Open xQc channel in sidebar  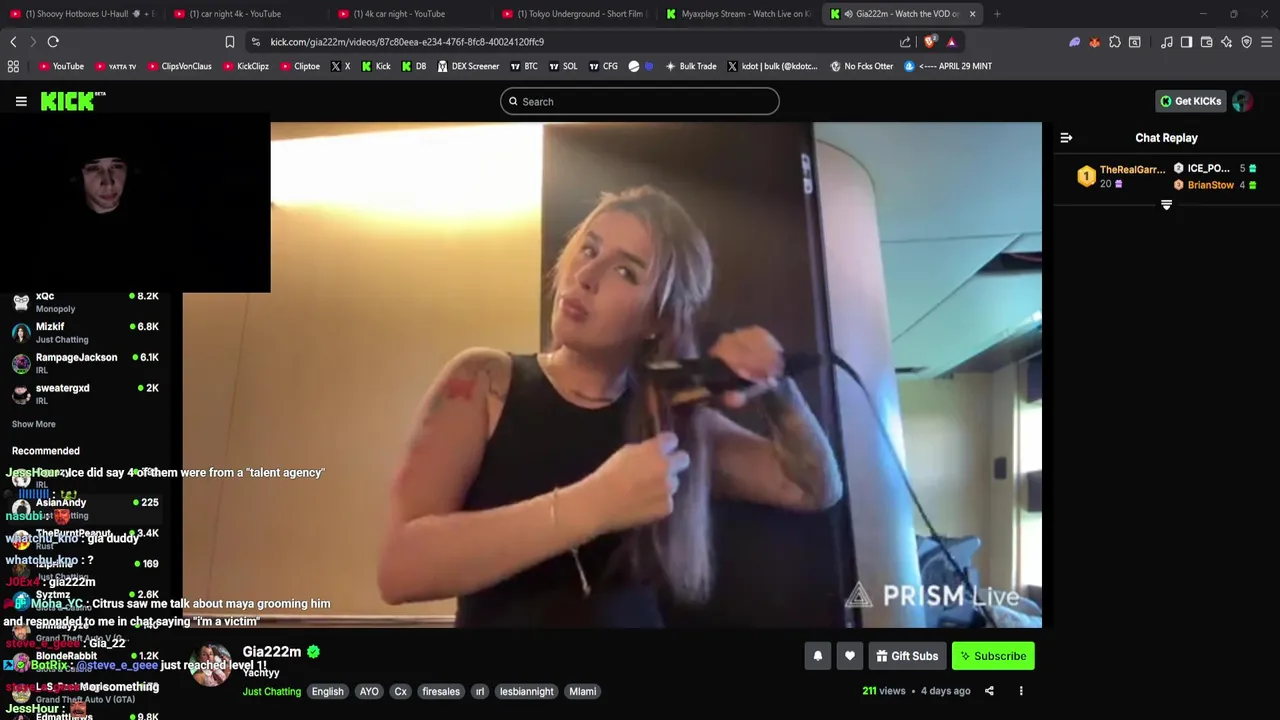[85, 302]
